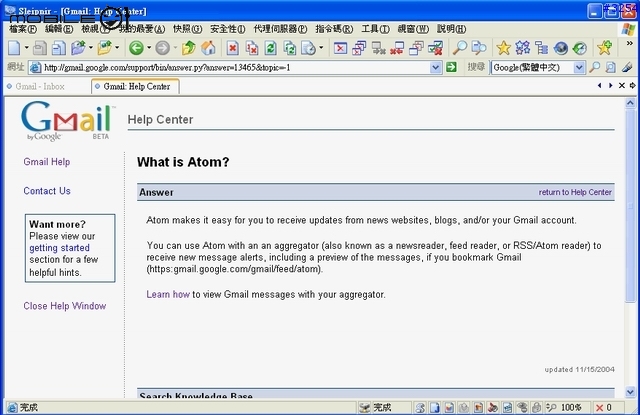This screenshot has width=640, height=415.
Task: Select the Gmail: Help Center tab
Action: [136, 87]
